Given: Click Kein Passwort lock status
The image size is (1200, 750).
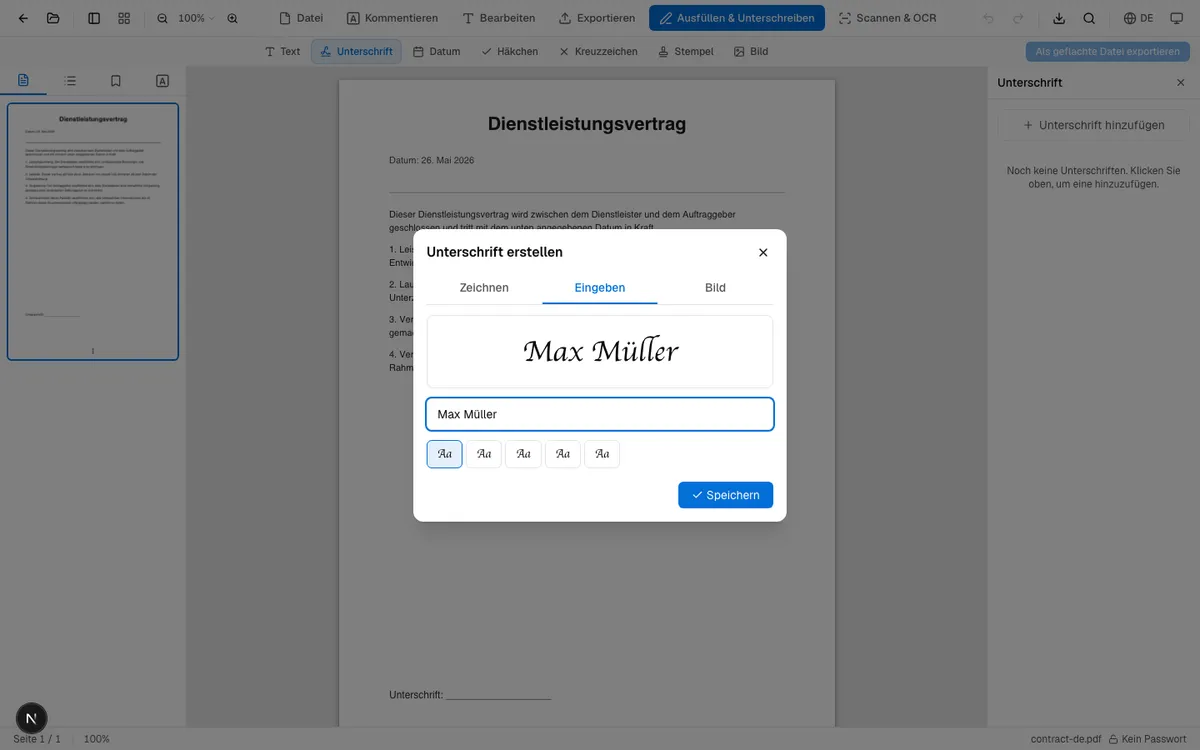Looking at the screenshot, I should pos(1147,739).
